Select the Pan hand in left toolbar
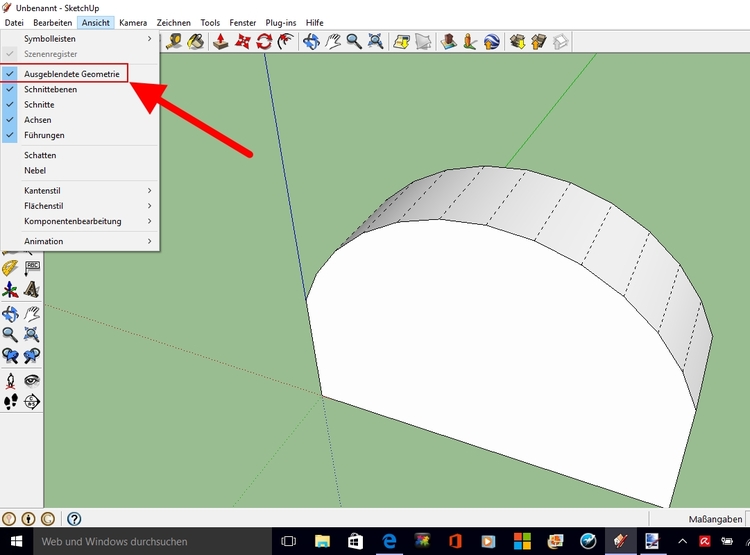This screenshot has width=750, height=555. click(32, 314)
